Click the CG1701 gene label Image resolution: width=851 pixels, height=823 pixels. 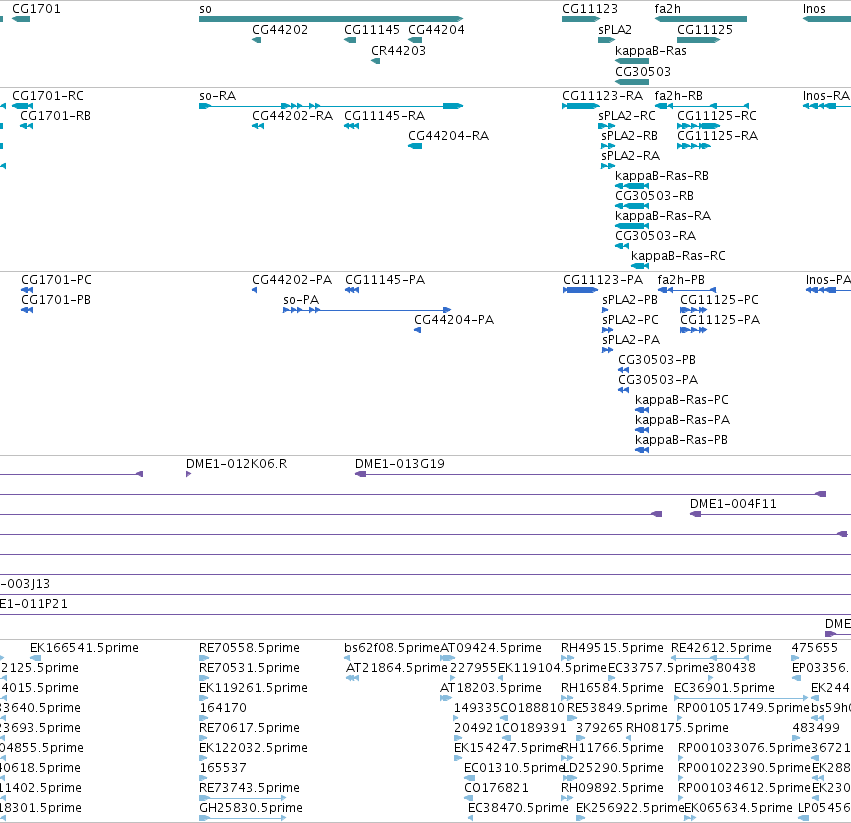[x=36, y=9]
